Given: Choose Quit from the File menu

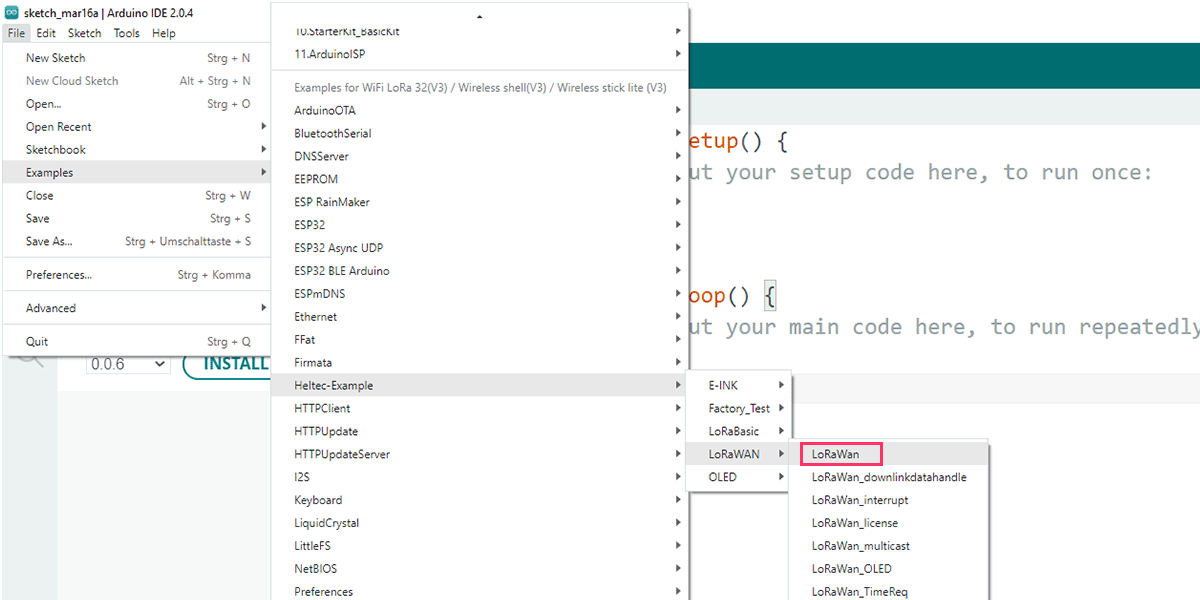Looking at the screenshot, I should point(136,342).
